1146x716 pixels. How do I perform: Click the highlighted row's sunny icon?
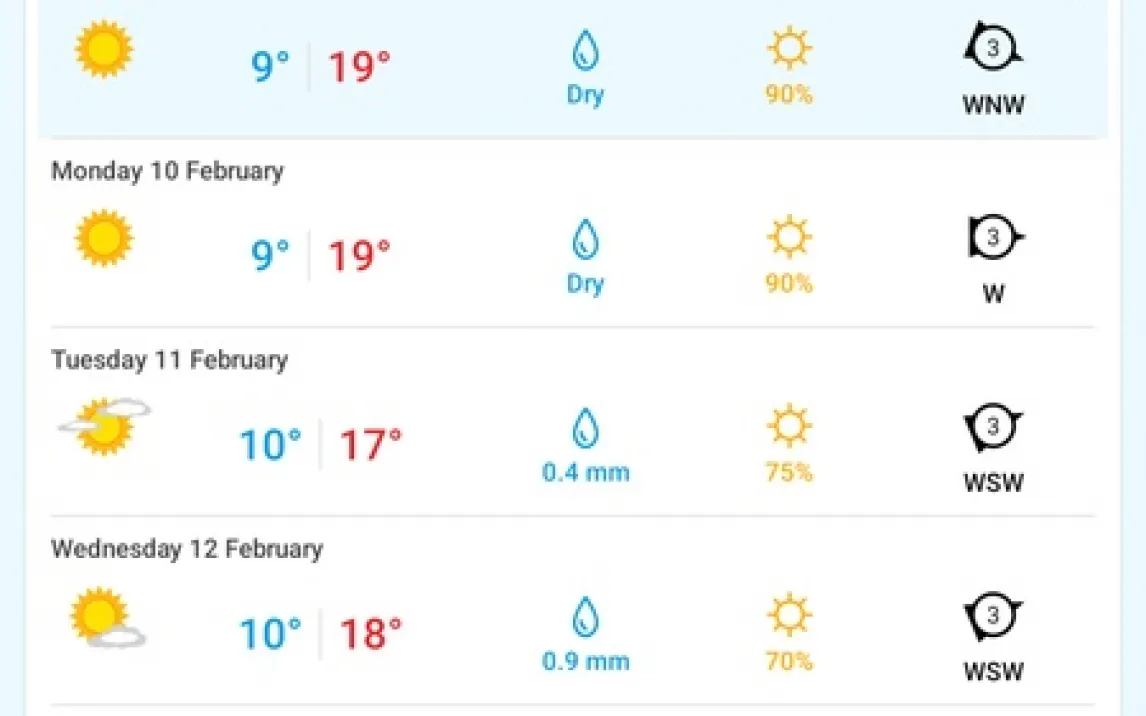pyautogui.click(x=104, y=49)
